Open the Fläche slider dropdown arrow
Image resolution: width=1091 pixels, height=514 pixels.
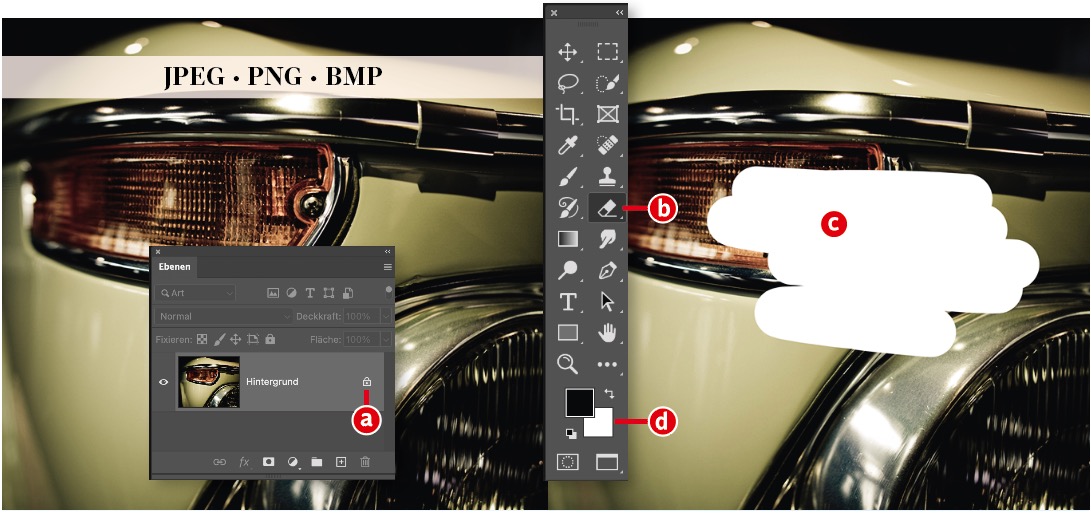(386, 340)
